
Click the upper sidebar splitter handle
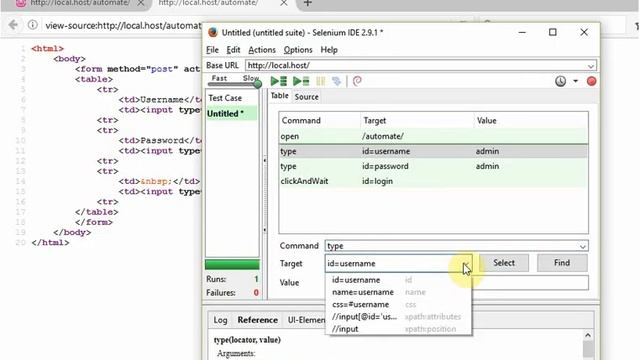[264, 161]
